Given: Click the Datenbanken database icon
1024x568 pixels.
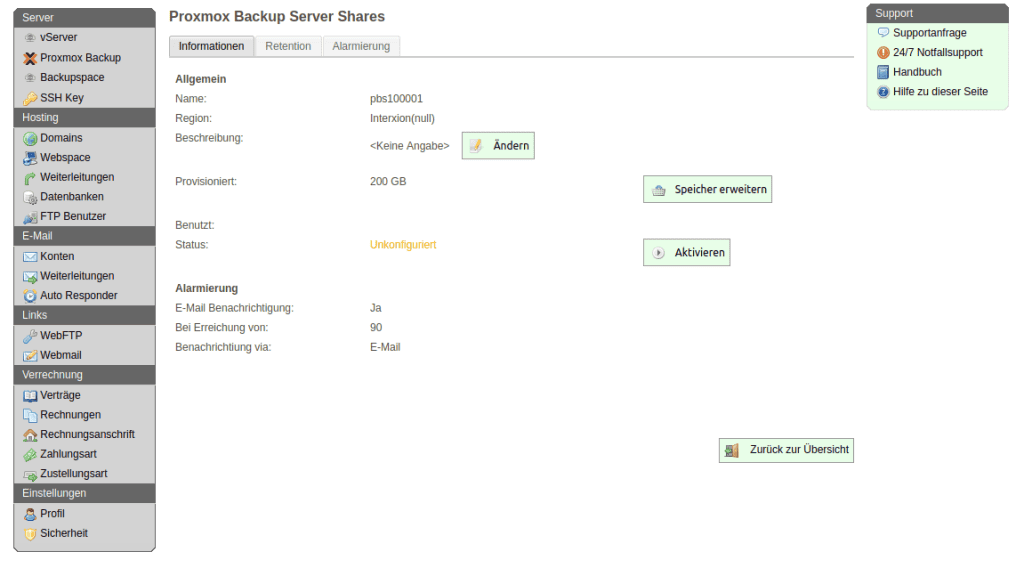Looking at the screenshot, I should click(30, 197).
